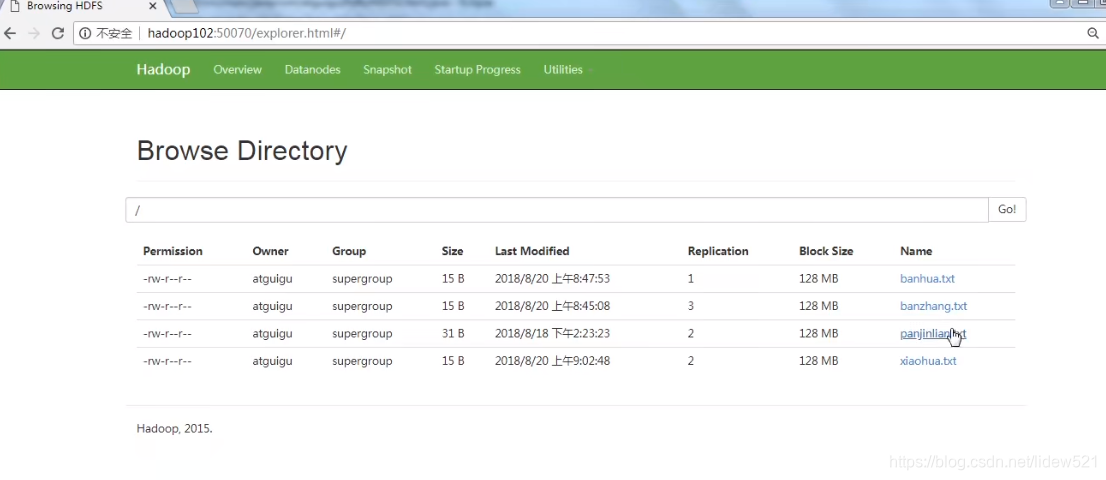The height and width of the screenshot is (480, 1106).
Task: Click the 31 B size cell
Action: [453, 333]
